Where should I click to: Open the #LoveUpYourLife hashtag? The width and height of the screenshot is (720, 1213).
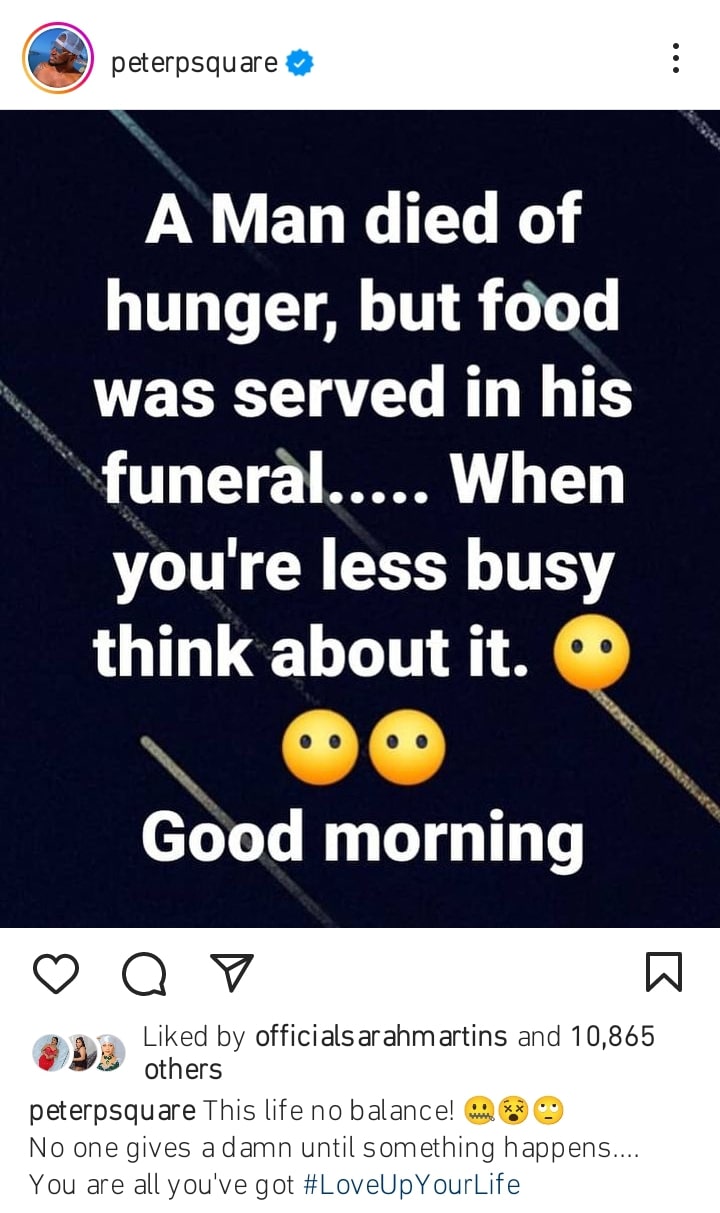point(411,1185)
